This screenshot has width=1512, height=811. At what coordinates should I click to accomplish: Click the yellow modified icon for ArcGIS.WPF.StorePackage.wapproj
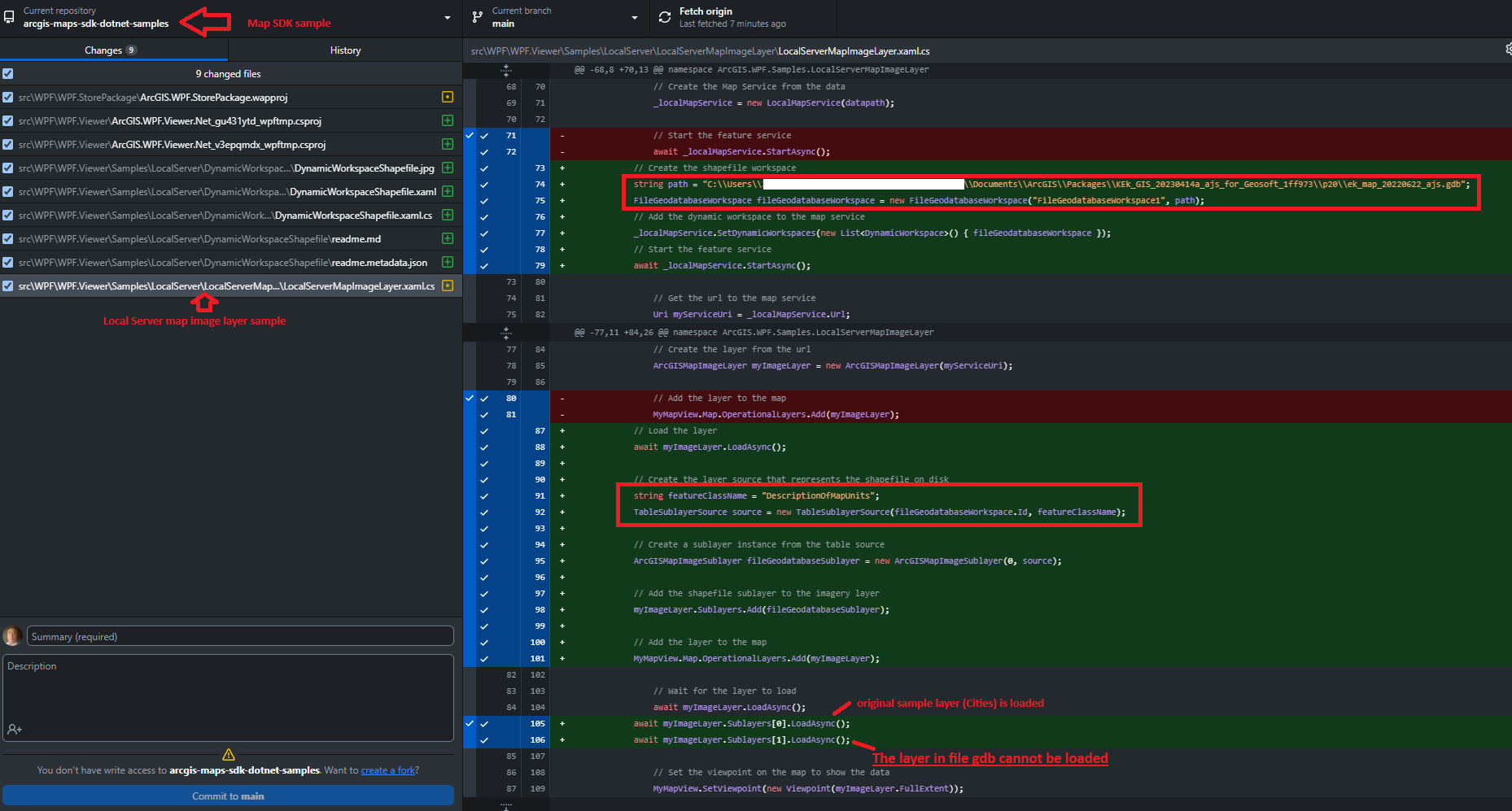448,97
